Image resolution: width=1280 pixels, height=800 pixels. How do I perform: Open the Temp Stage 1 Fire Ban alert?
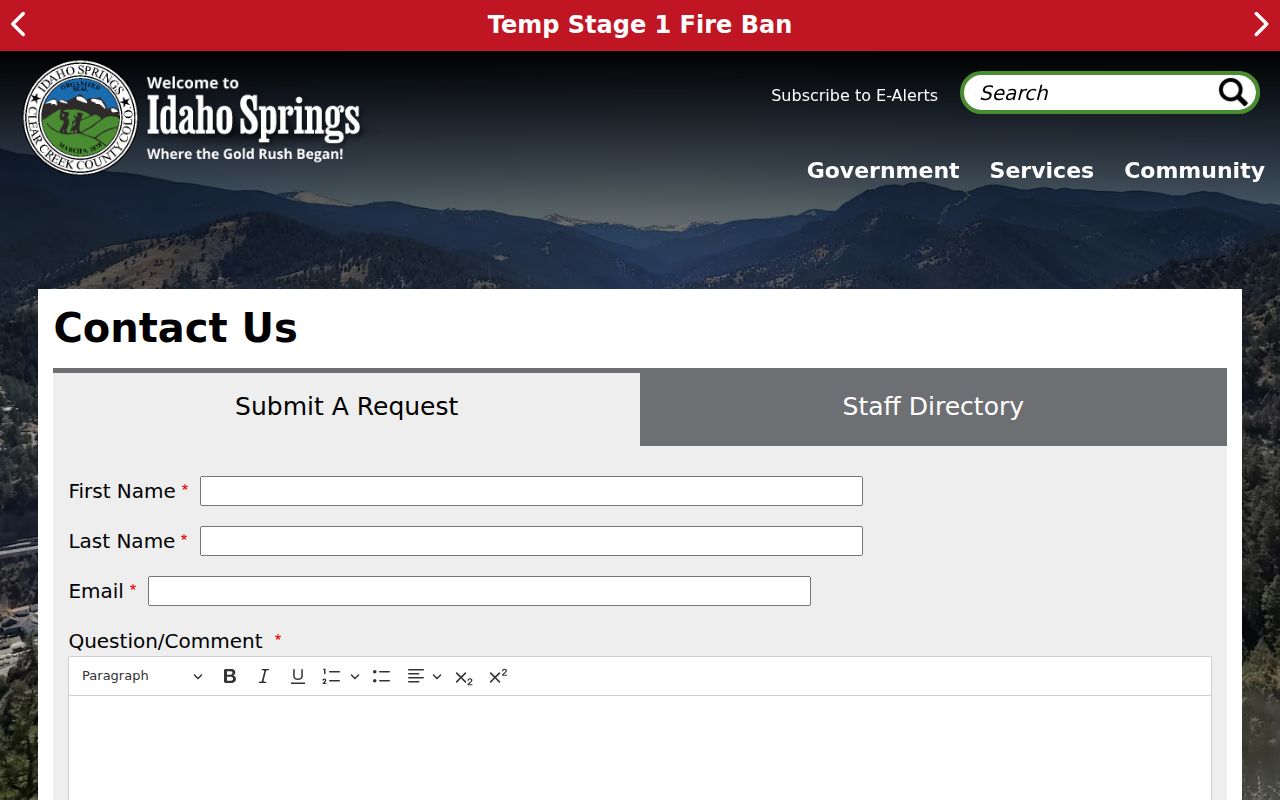pos(640,25)
